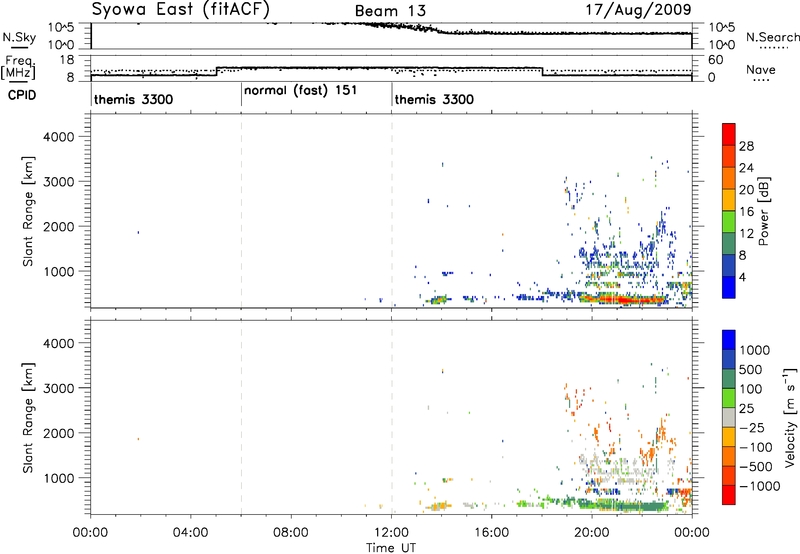Screen dimensions: 800x554
Task: Click the dashed 06:00 CPID boundary in power panel
Action: point(241,211)
